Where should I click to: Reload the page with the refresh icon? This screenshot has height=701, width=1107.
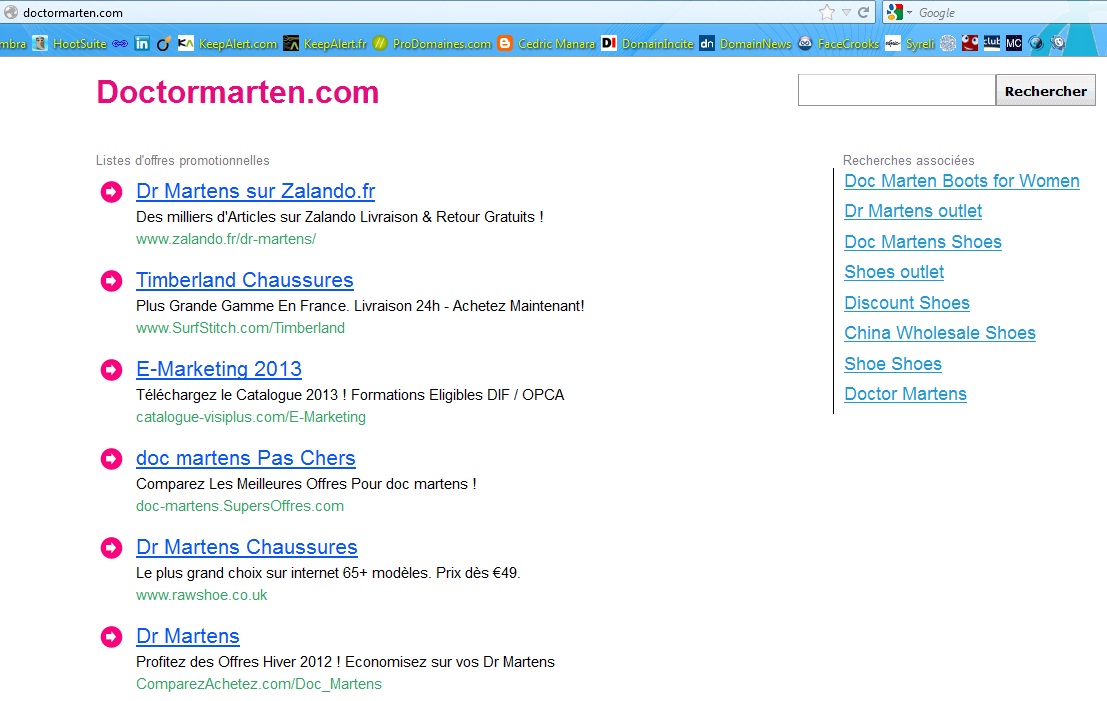pyautogui.click(x=863, y=12)
